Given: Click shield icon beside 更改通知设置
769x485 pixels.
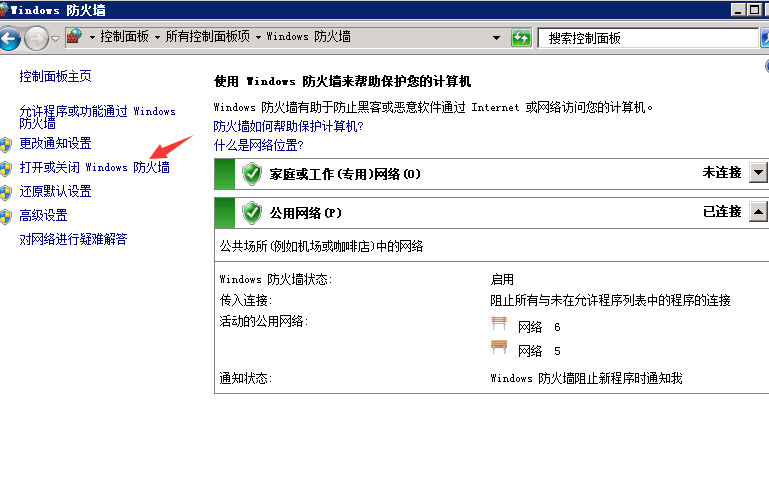Looking at the screenshot, I should 6,145.
